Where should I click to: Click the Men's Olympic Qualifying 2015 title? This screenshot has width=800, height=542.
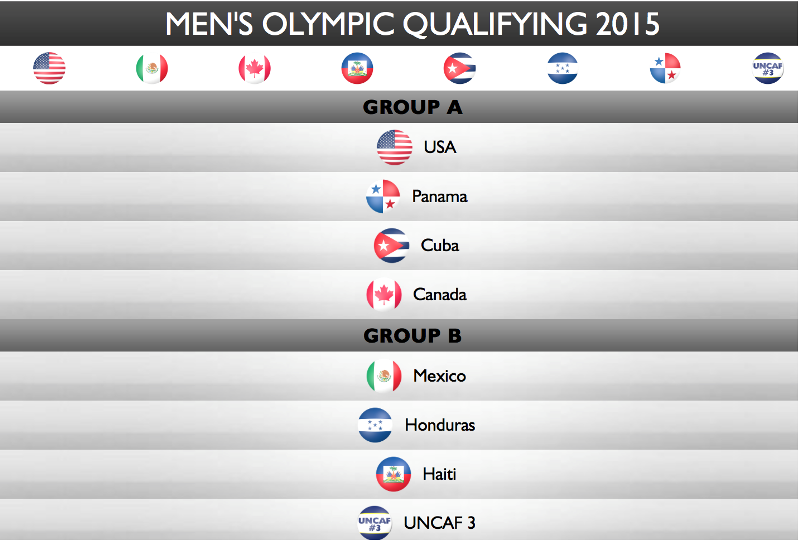pyautogui.click(x=412, y=23)
